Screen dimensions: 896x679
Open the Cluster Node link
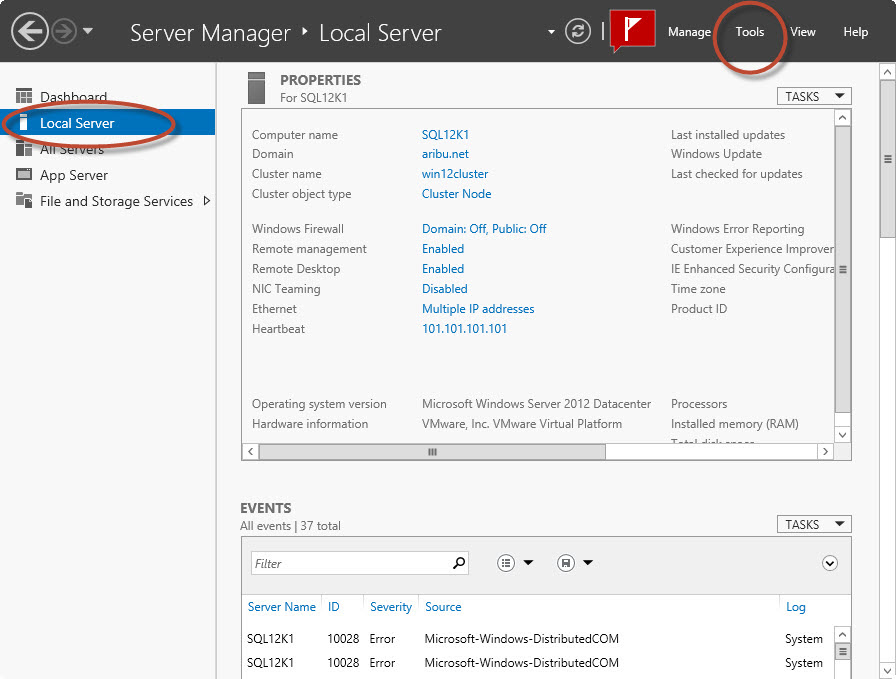click(x=456, y=194)
